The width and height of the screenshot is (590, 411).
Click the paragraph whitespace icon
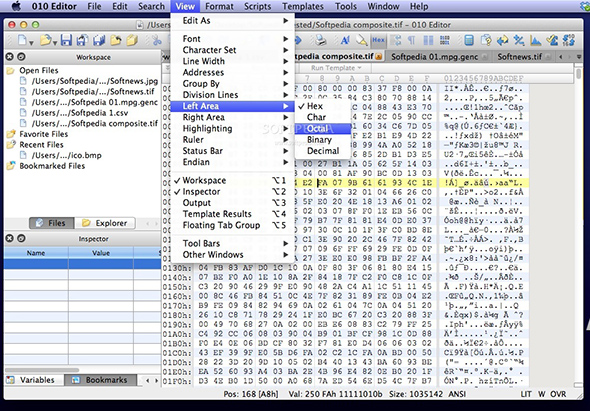[412, 40]
